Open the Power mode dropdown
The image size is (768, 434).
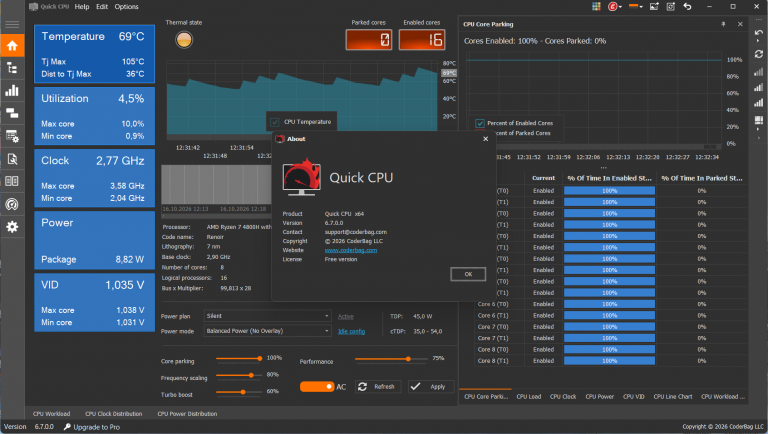(x=268, y=331)
